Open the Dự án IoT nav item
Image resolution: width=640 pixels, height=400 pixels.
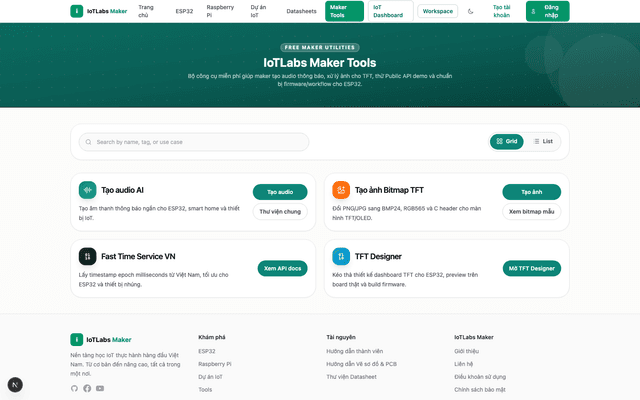pos(258,11)
